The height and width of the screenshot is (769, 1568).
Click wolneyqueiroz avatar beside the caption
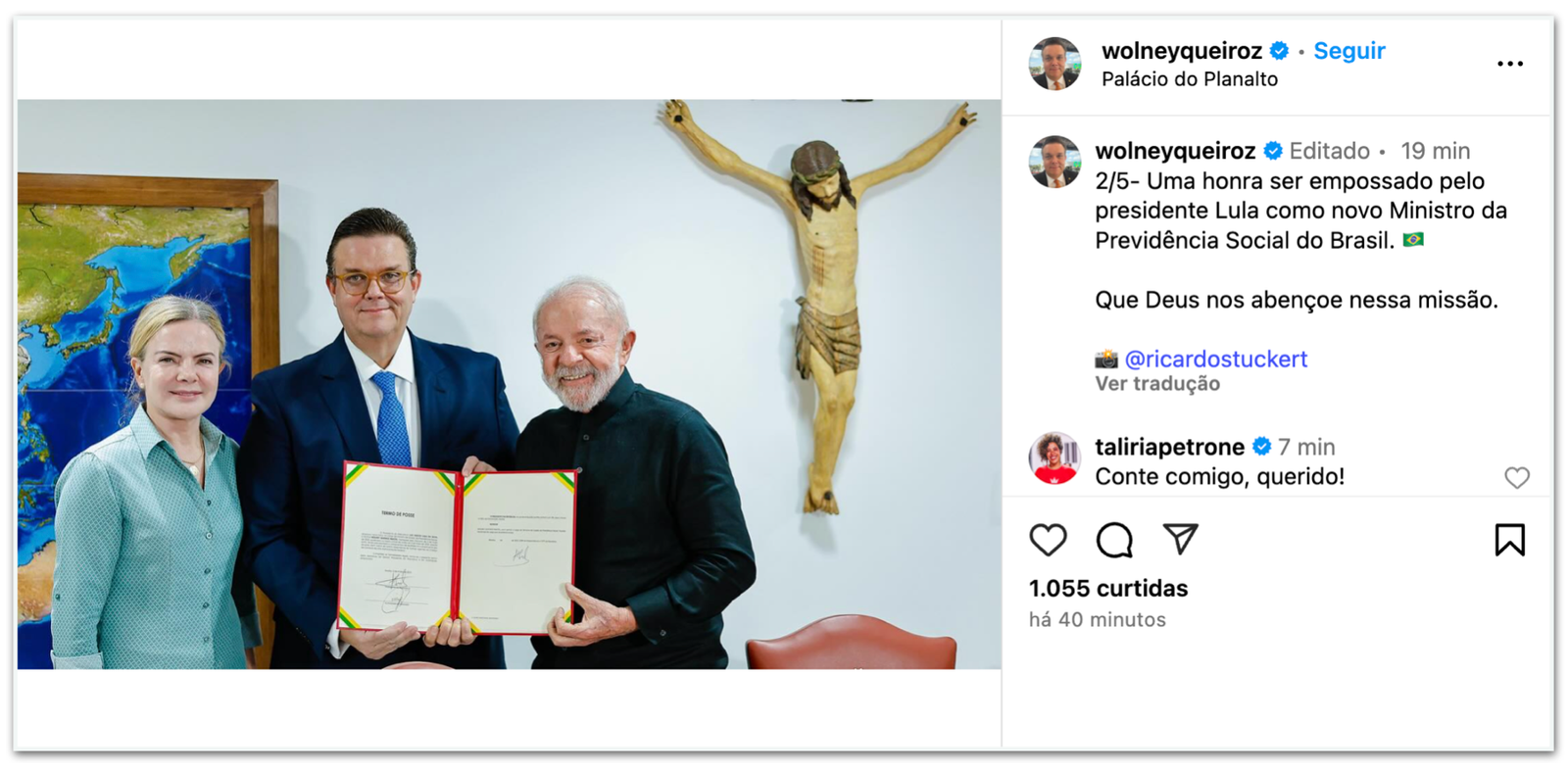pos(1054,162)
